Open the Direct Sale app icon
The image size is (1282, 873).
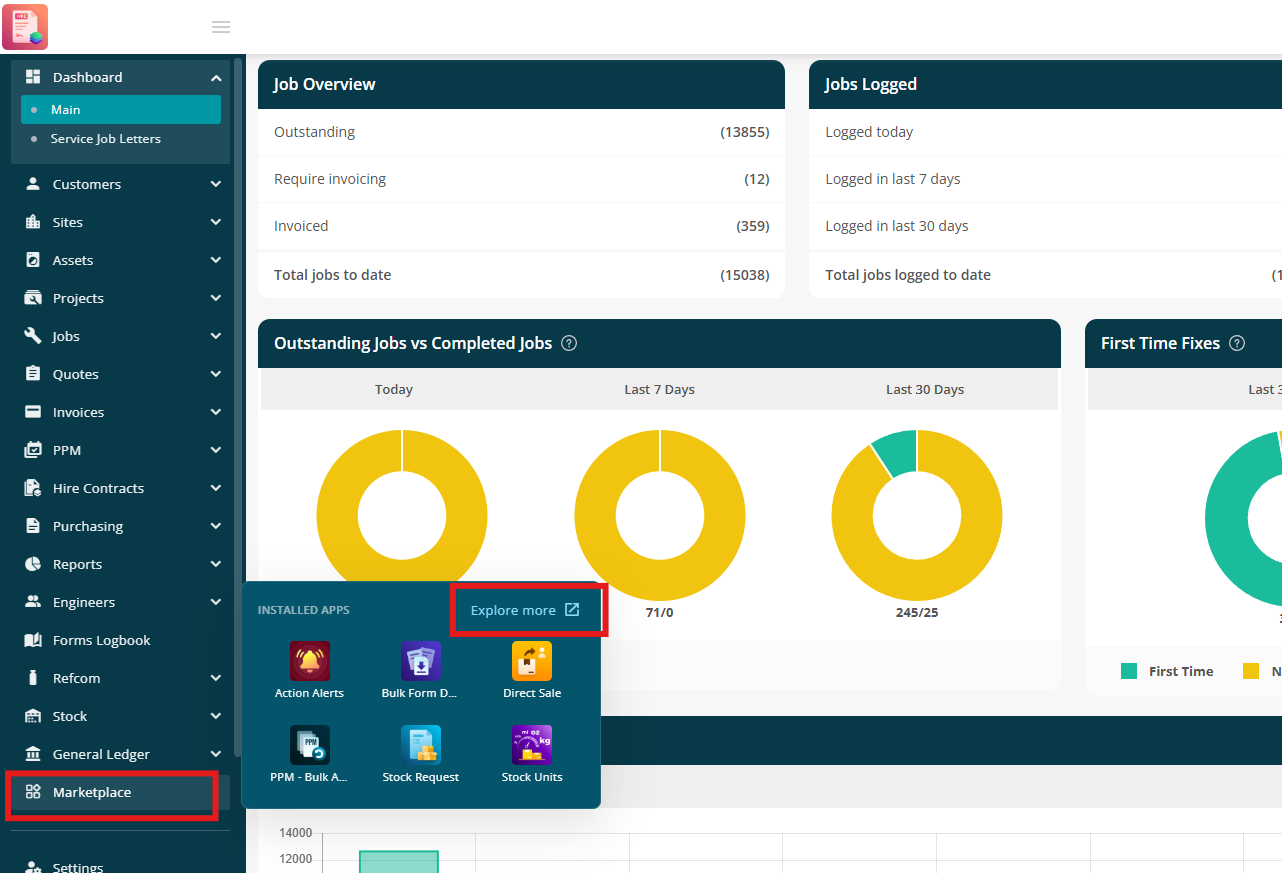(532, 661)
